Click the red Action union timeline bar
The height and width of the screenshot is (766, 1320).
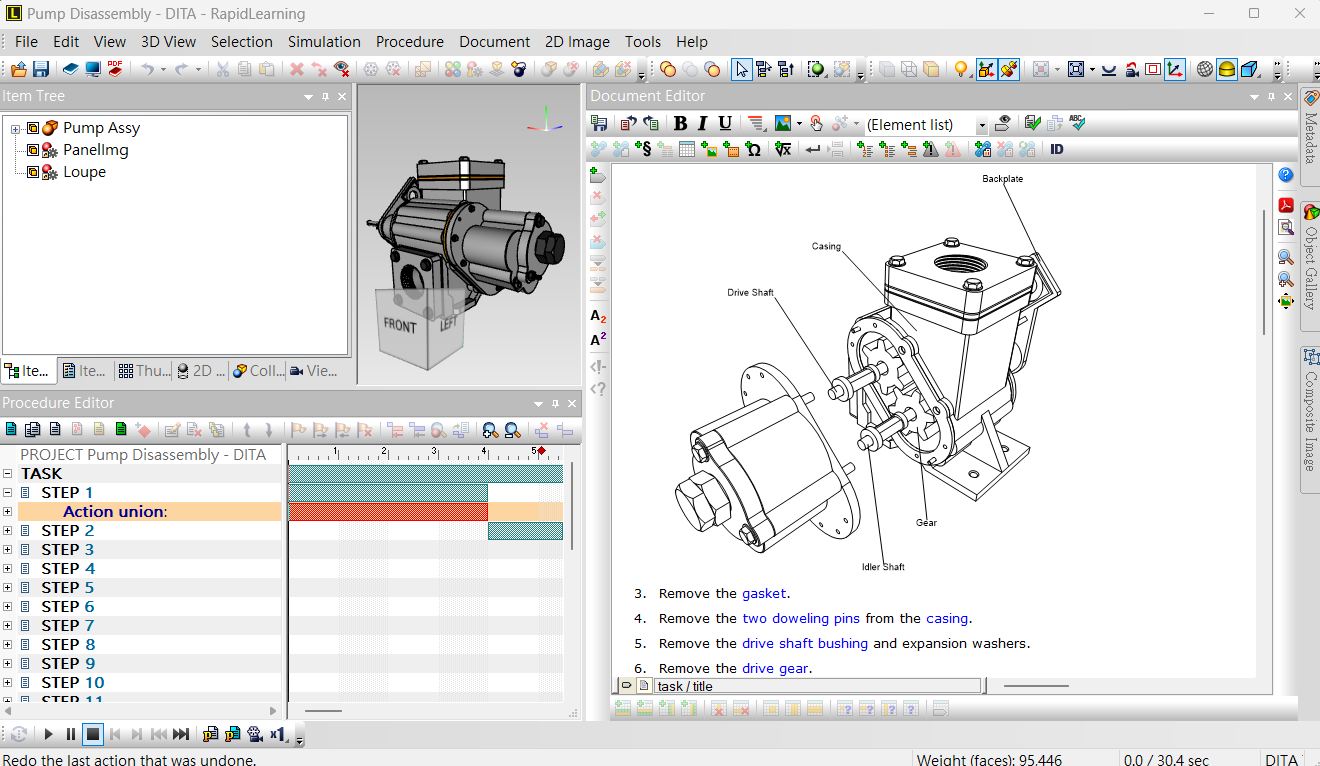tap(388, 512)
